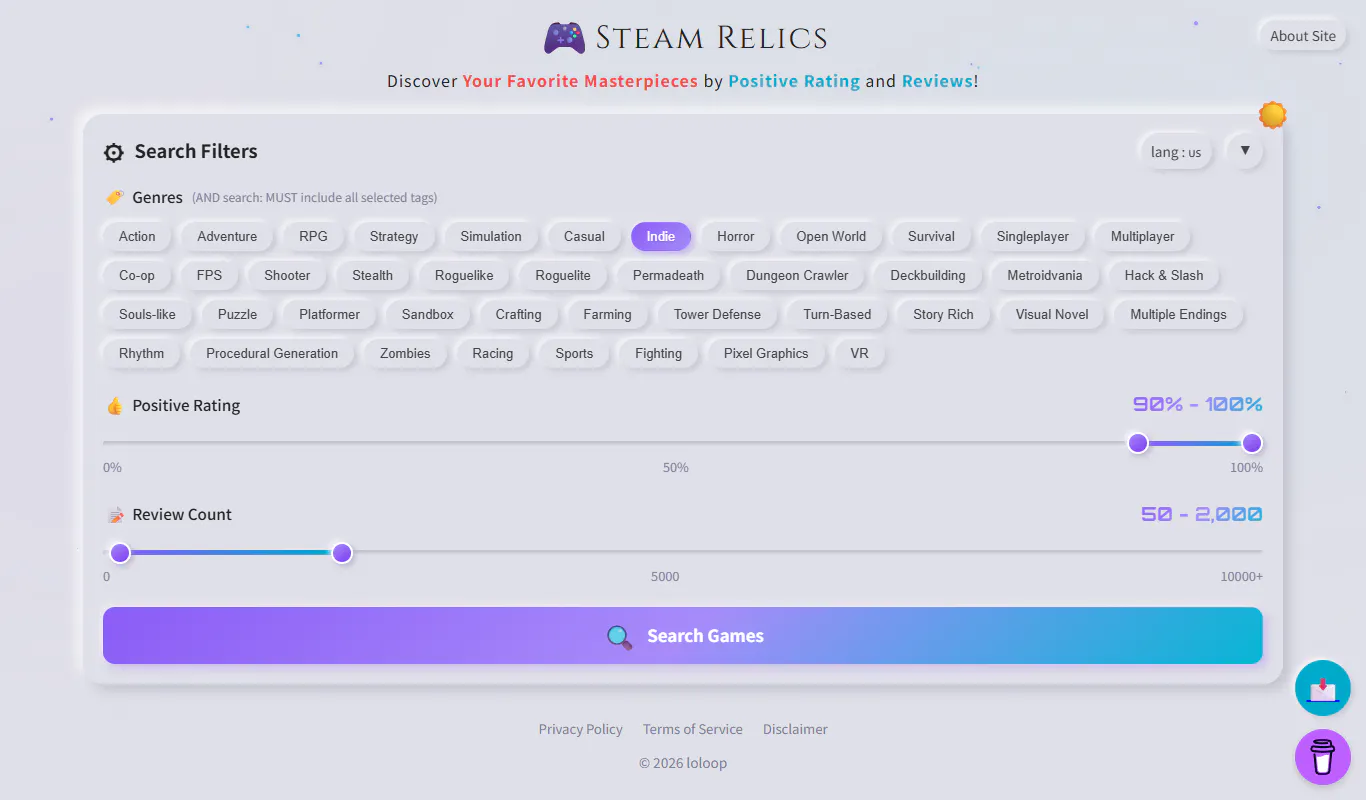1366x800 pixels.
Task: Open the coffee cup donation icon
Action: (x=1323, y=757)
